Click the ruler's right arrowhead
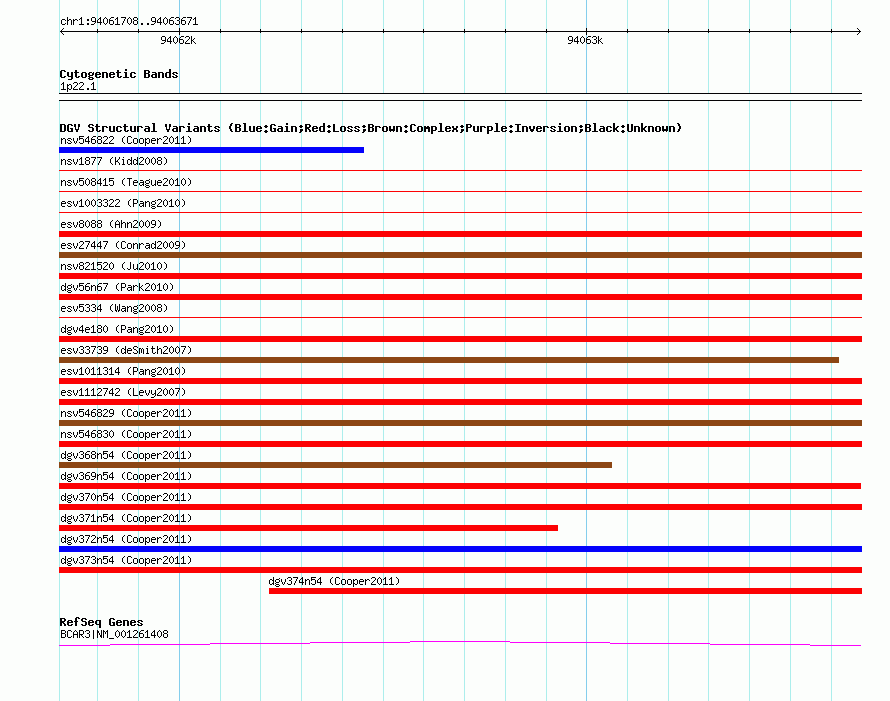 coord(859,31)
